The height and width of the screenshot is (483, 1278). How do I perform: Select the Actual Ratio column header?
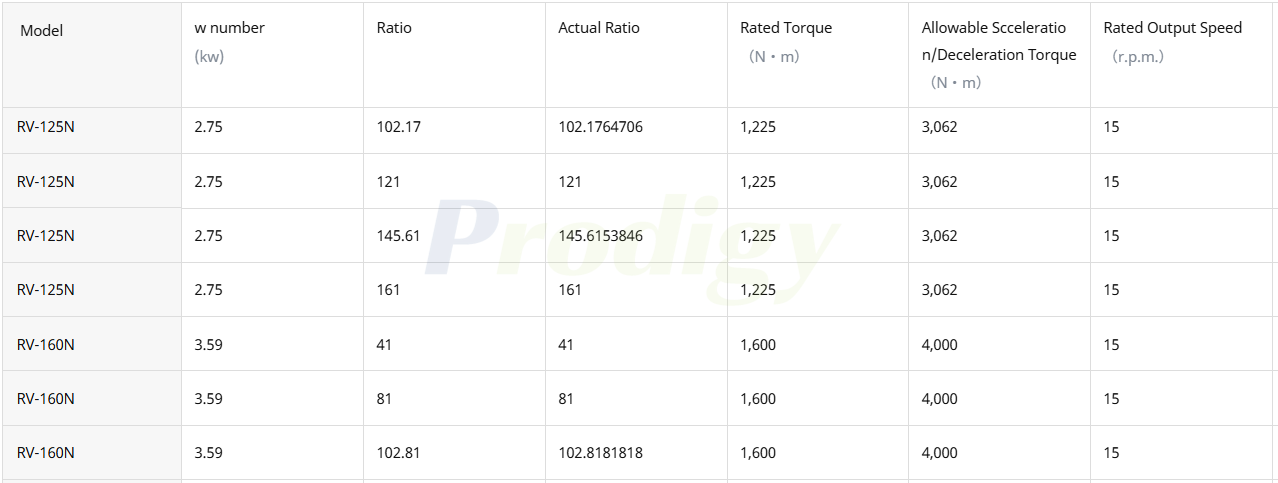636,54
